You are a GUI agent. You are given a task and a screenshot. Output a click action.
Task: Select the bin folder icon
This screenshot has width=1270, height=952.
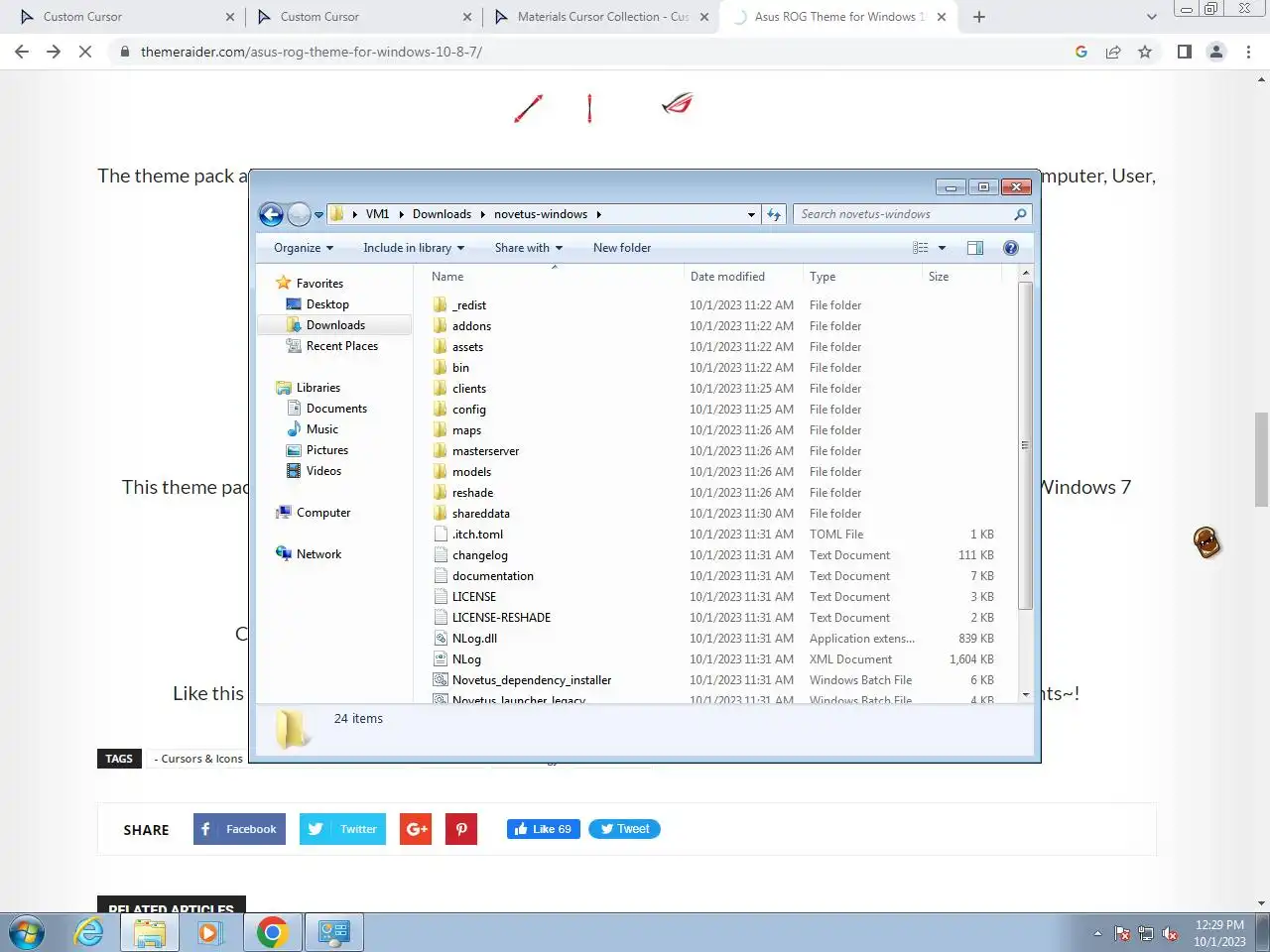coord(441,368)
